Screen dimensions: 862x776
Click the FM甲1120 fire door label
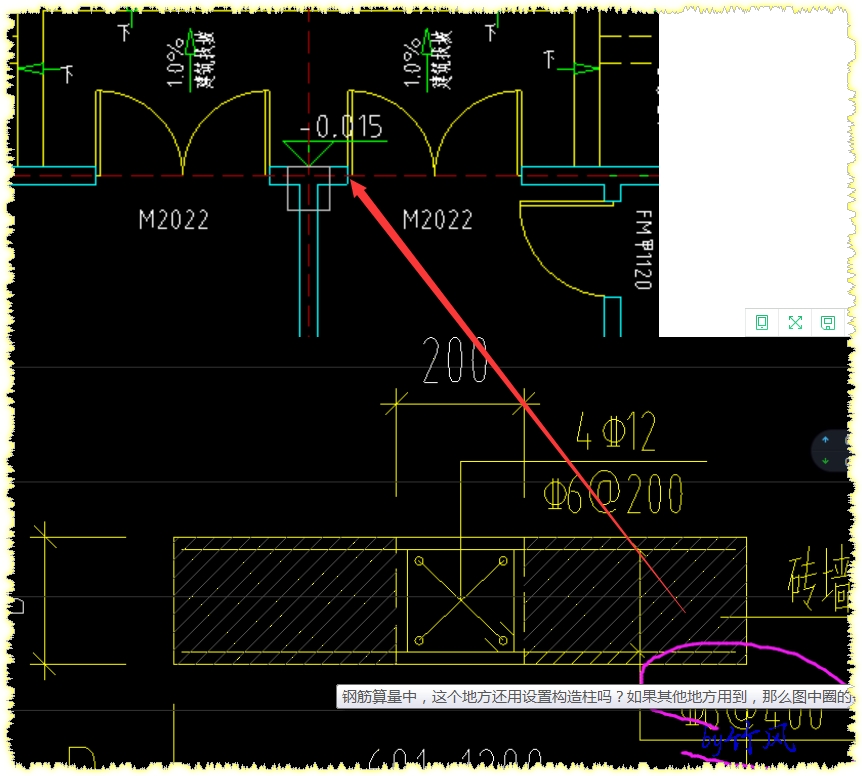click(x=643, y=250)
